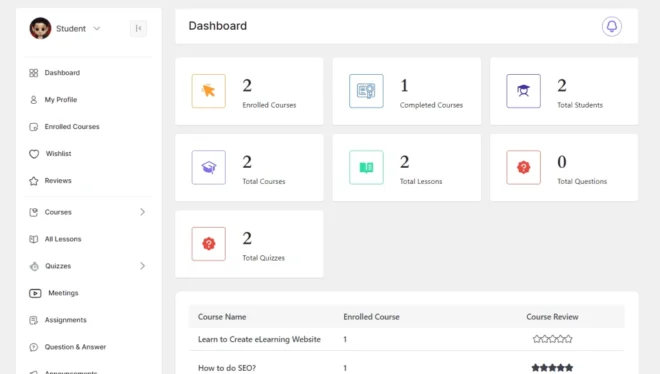660x374 pixels.
Task: Open the How to do SEO? course
Action: tap(227, 368)
